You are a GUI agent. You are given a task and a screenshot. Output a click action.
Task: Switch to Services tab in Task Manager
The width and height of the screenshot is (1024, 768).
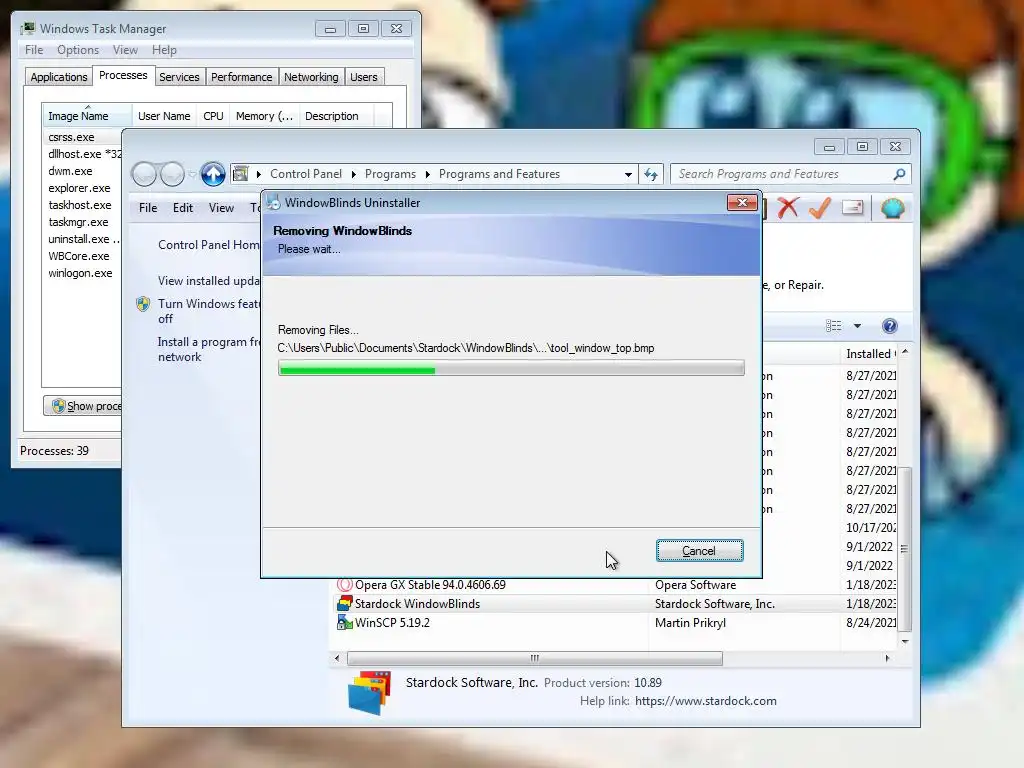tap(179, 77)
